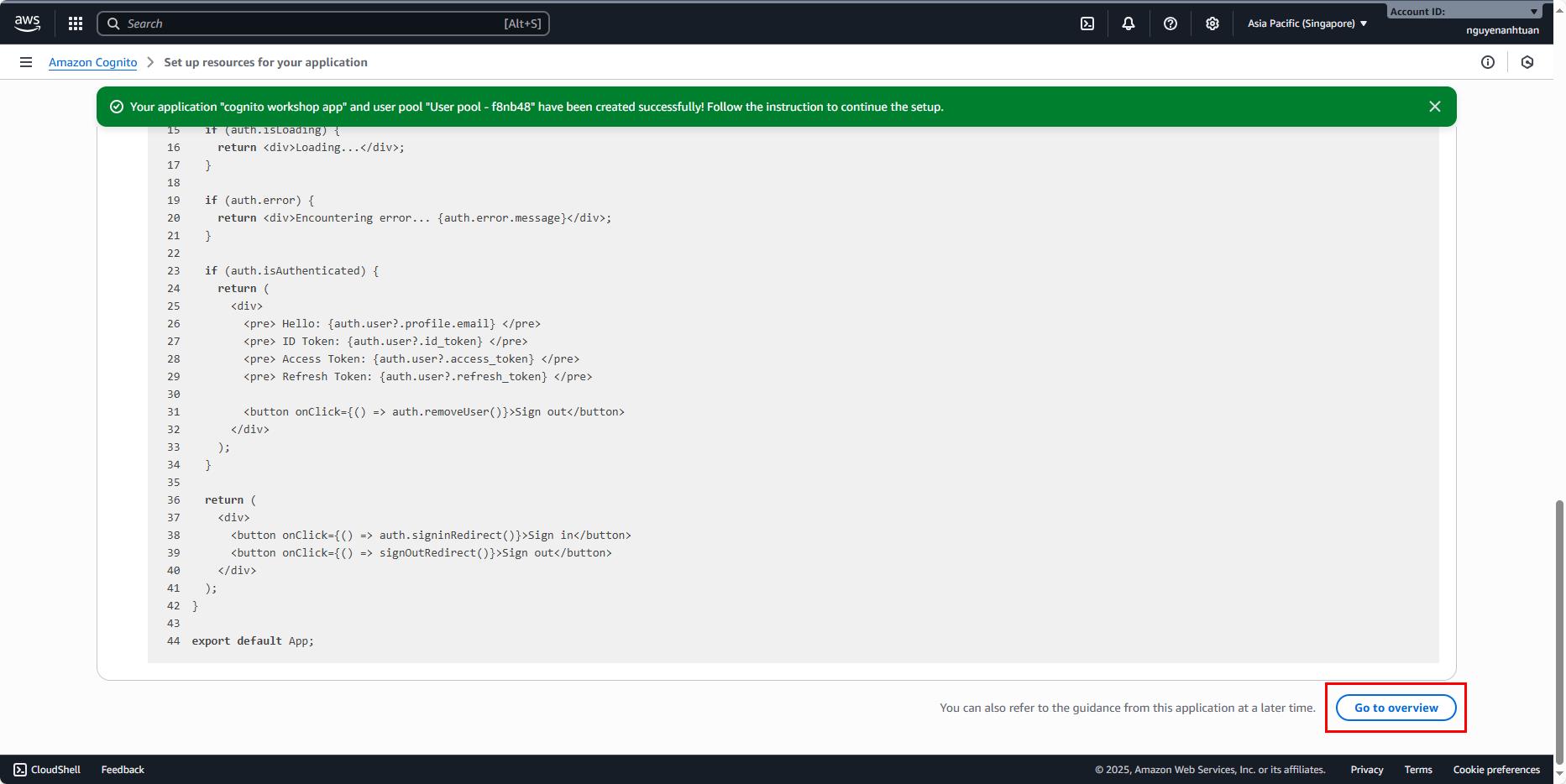Click the hexagon tutorials panel icon
1566x784 pixels.
click(x=1527, y=62)
